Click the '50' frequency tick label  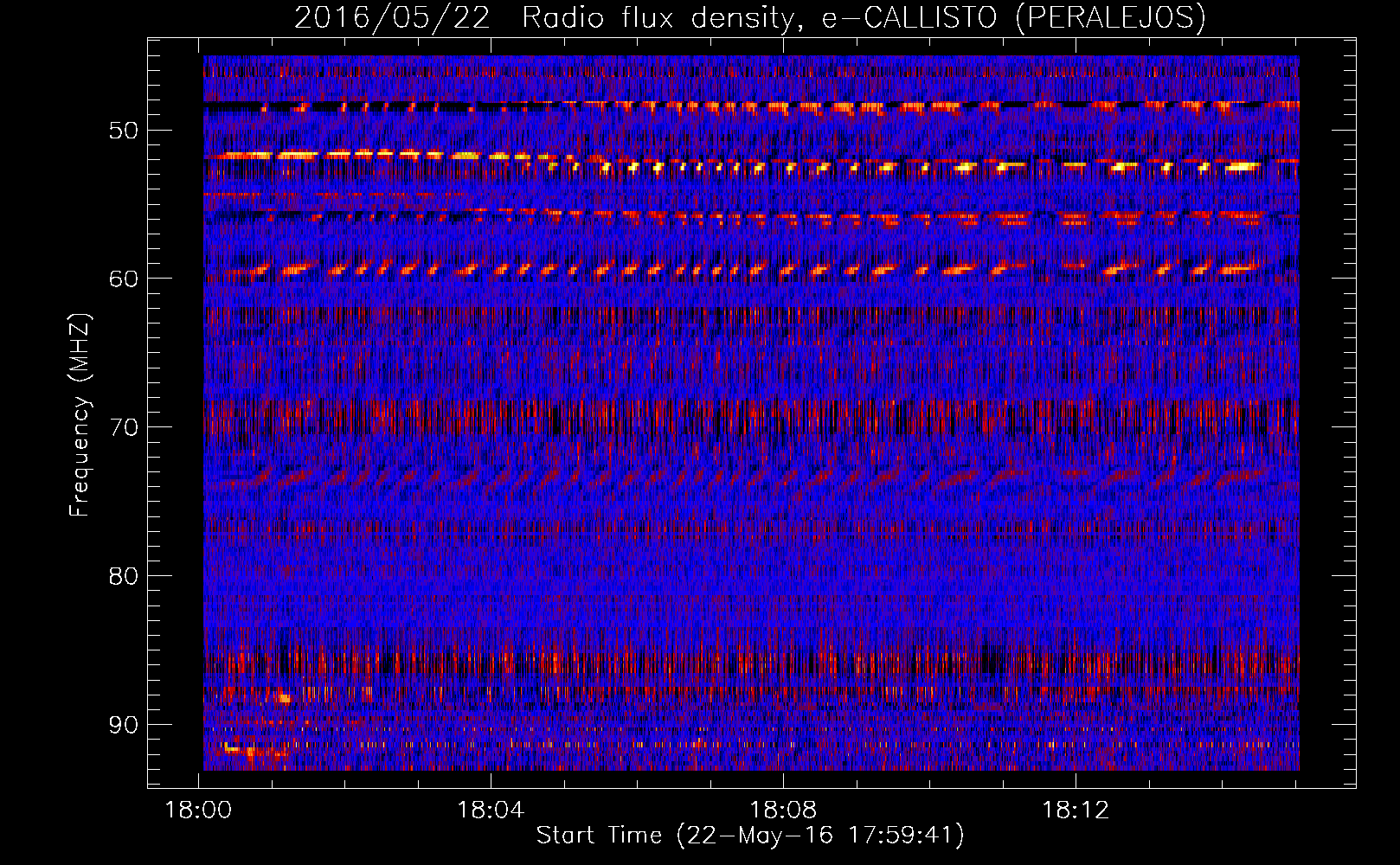coord(124,131)
